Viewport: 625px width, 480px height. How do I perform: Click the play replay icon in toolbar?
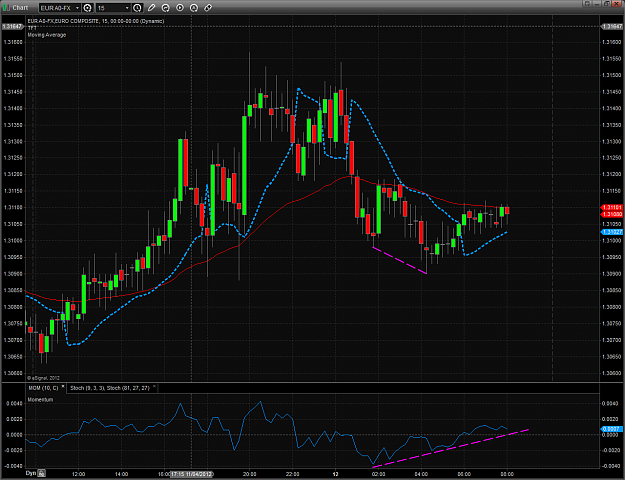[x=180, y=8]
